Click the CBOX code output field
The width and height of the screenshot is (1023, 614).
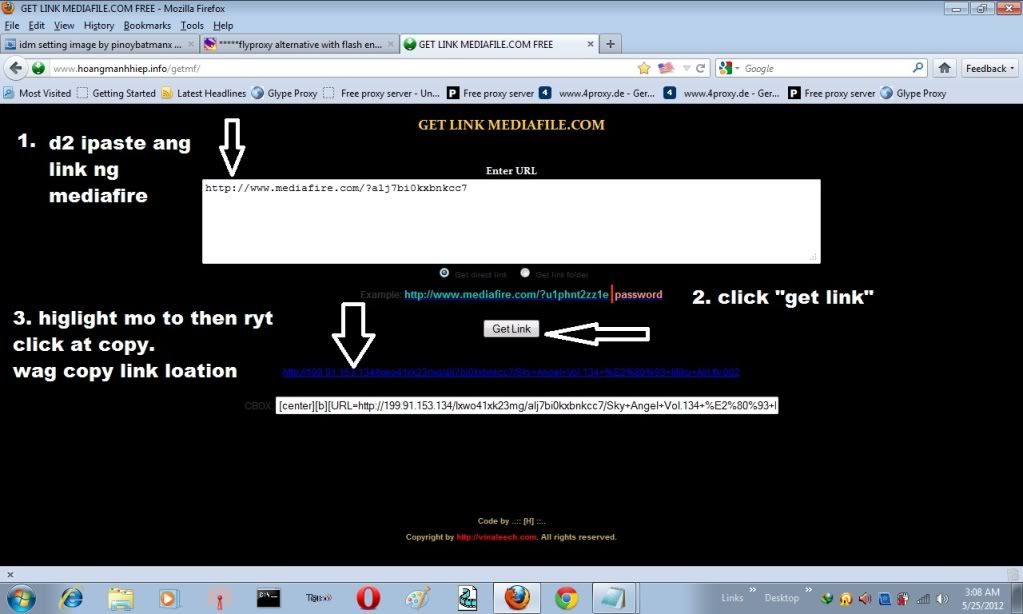527,405
